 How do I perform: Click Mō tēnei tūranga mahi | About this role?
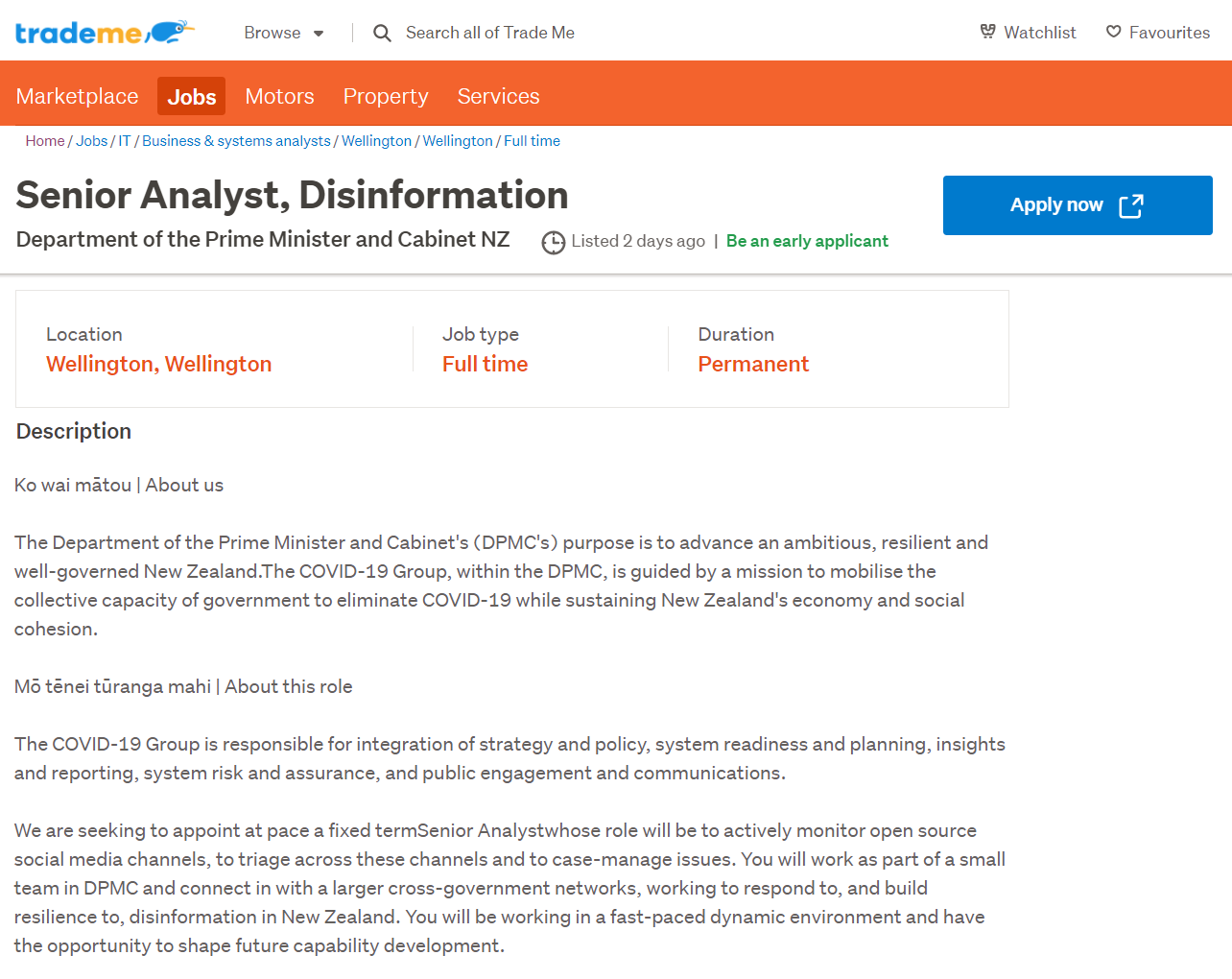click(x=183, y=687)
